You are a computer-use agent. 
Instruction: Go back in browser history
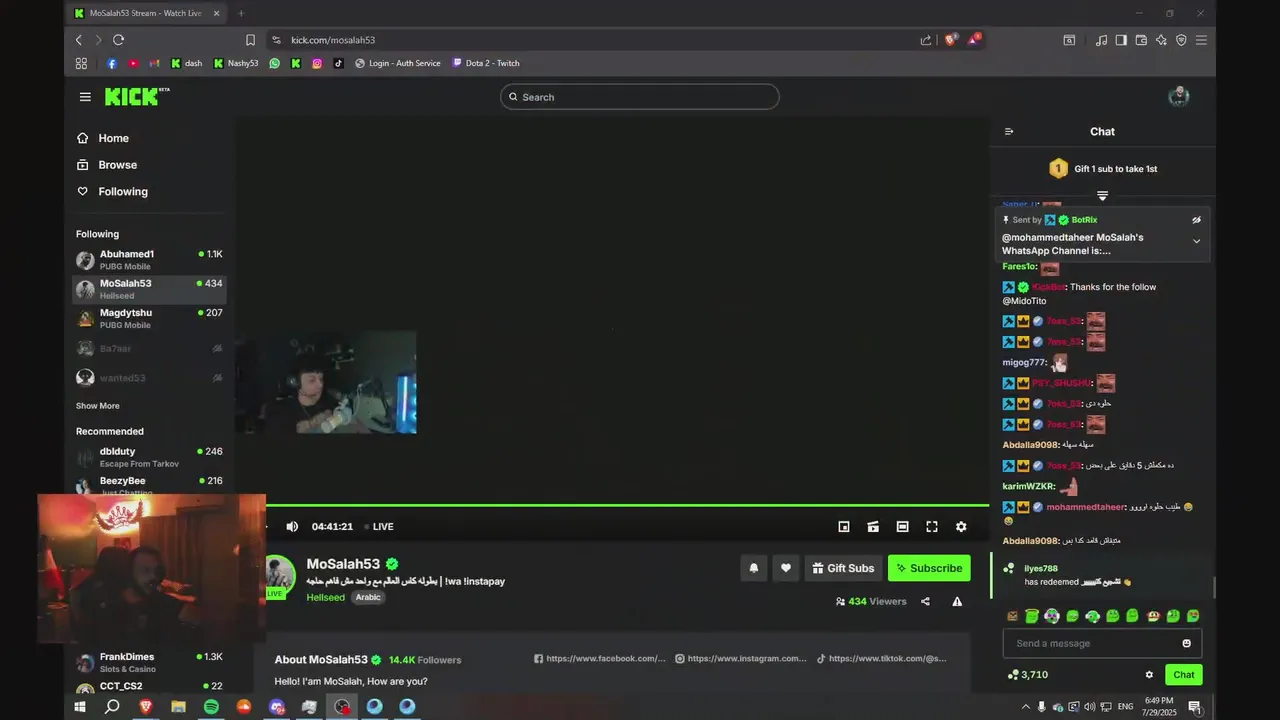point(79,40)
